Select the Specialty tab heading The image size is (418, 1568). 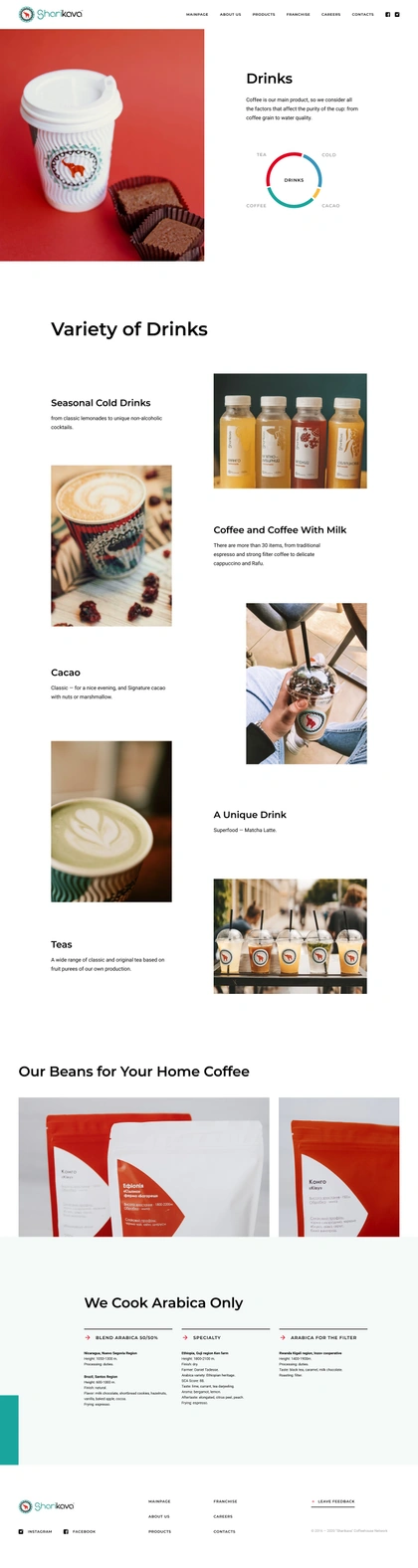207,1337
